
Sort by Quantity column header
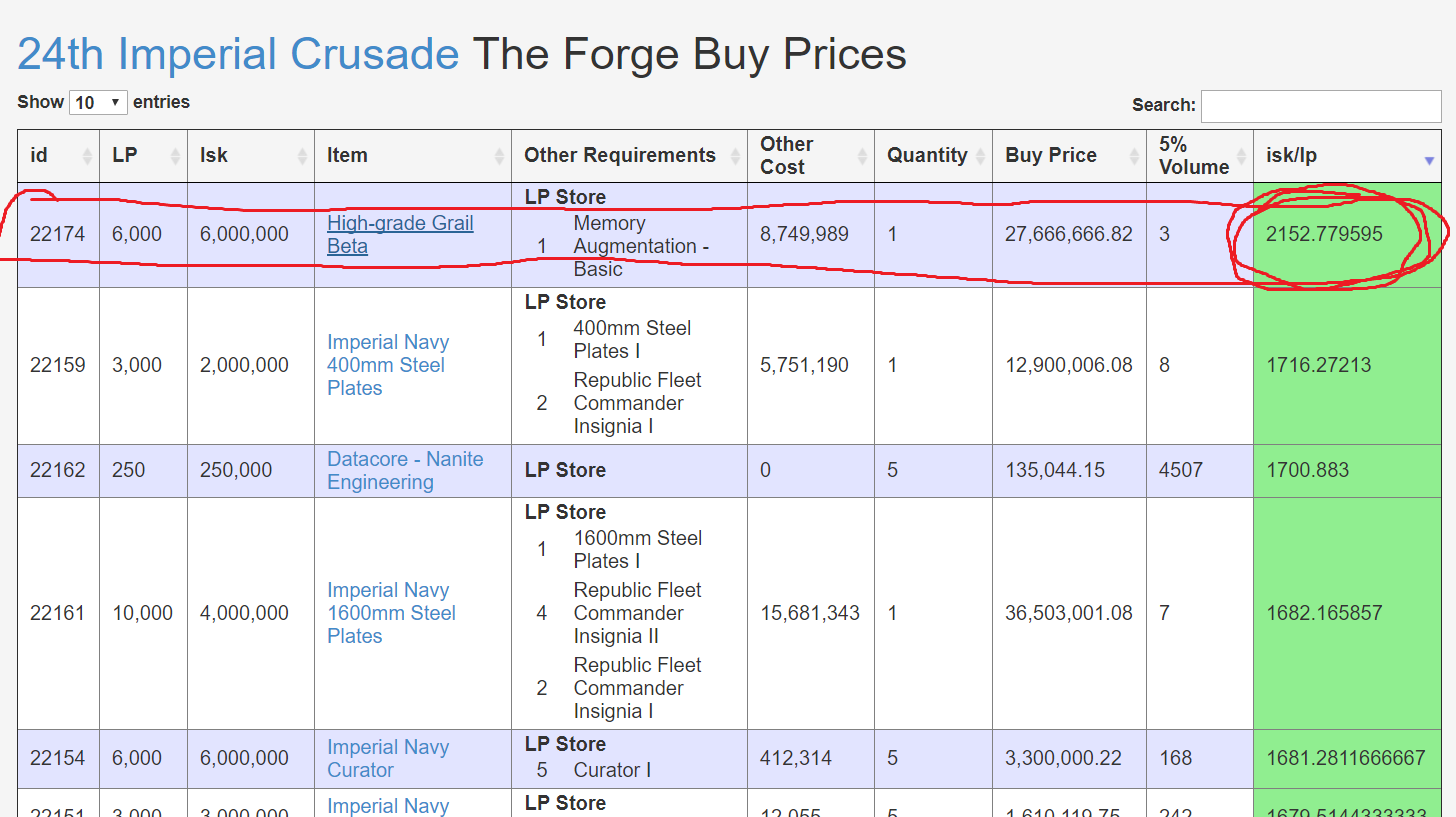[x=933, y=155]
